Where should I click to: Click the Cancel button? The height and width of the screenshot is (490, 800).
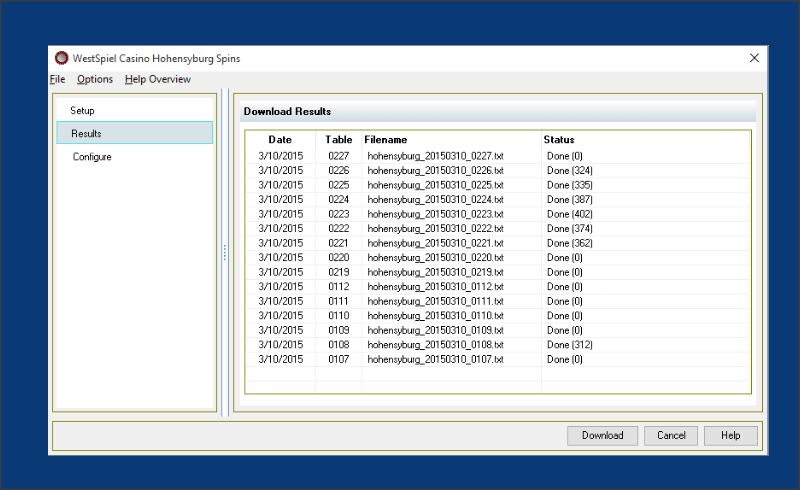pyautogui.click(x=671, y=435)
